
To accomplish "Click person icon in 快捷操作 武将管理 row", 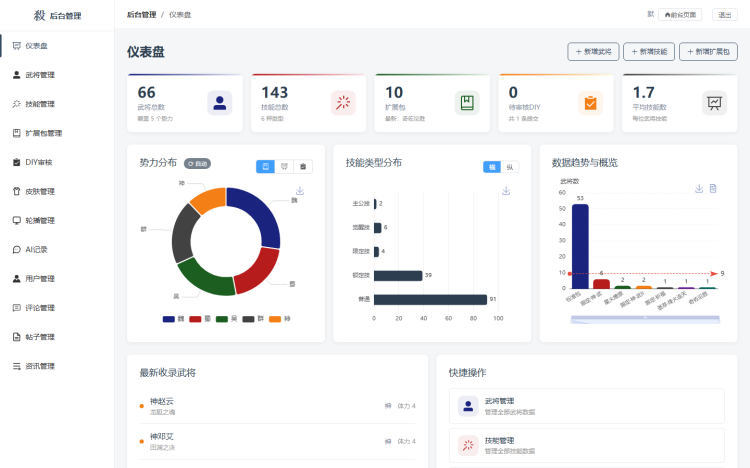I will pos(468,406).
